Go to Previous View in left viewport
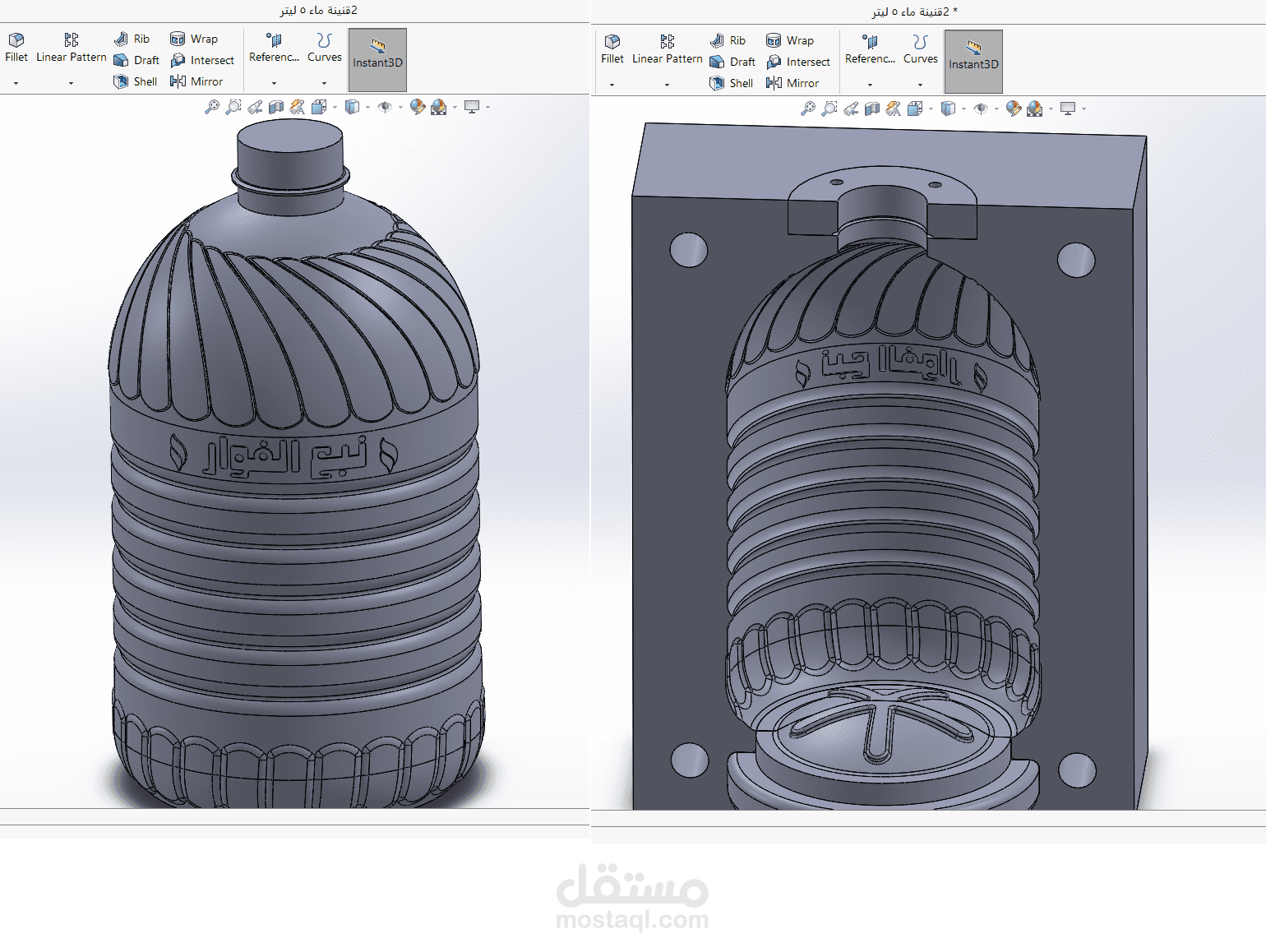This screenshot has width=1266, height=952. point(255,107)
